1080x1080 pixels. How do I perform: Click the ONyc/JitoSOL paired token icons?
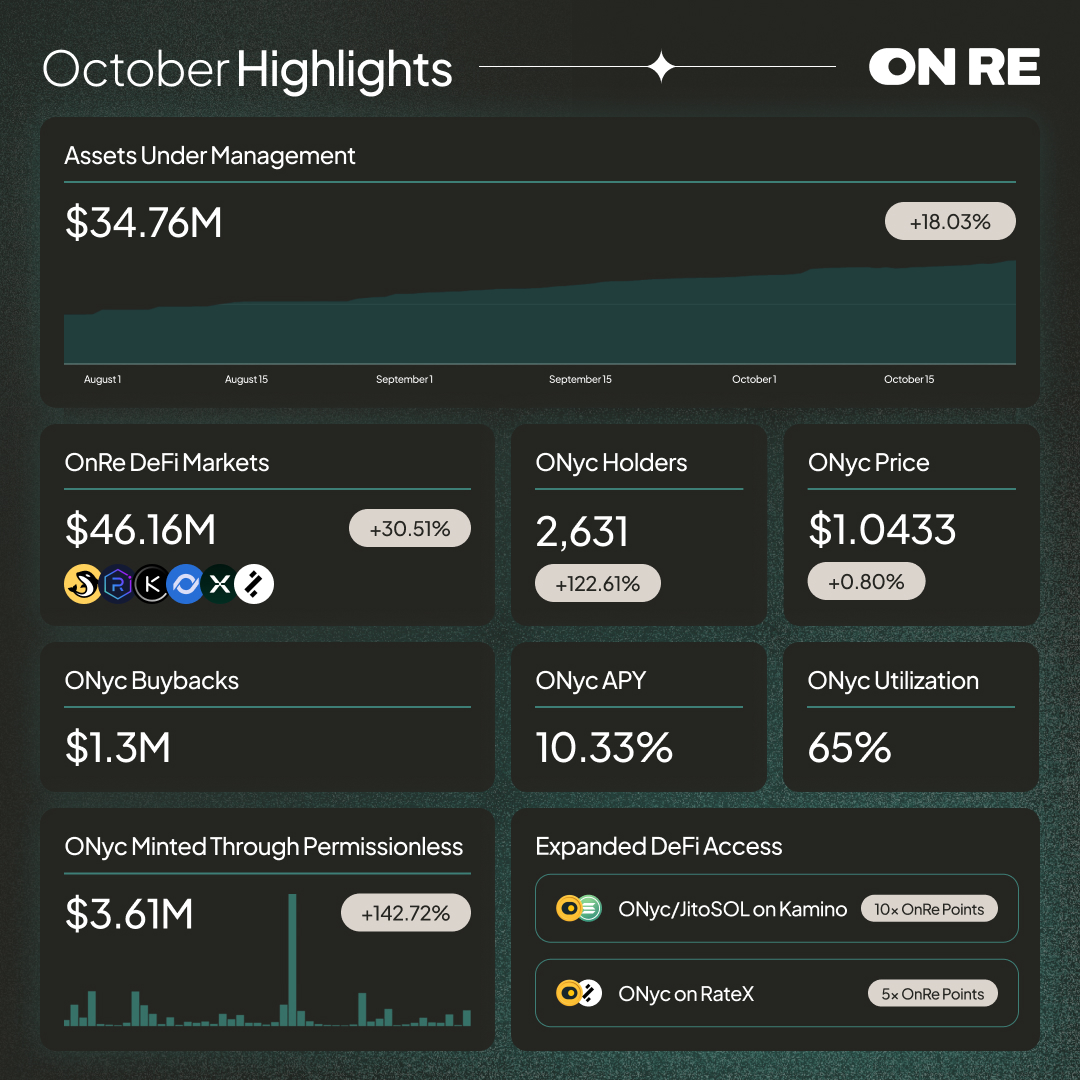578,908
